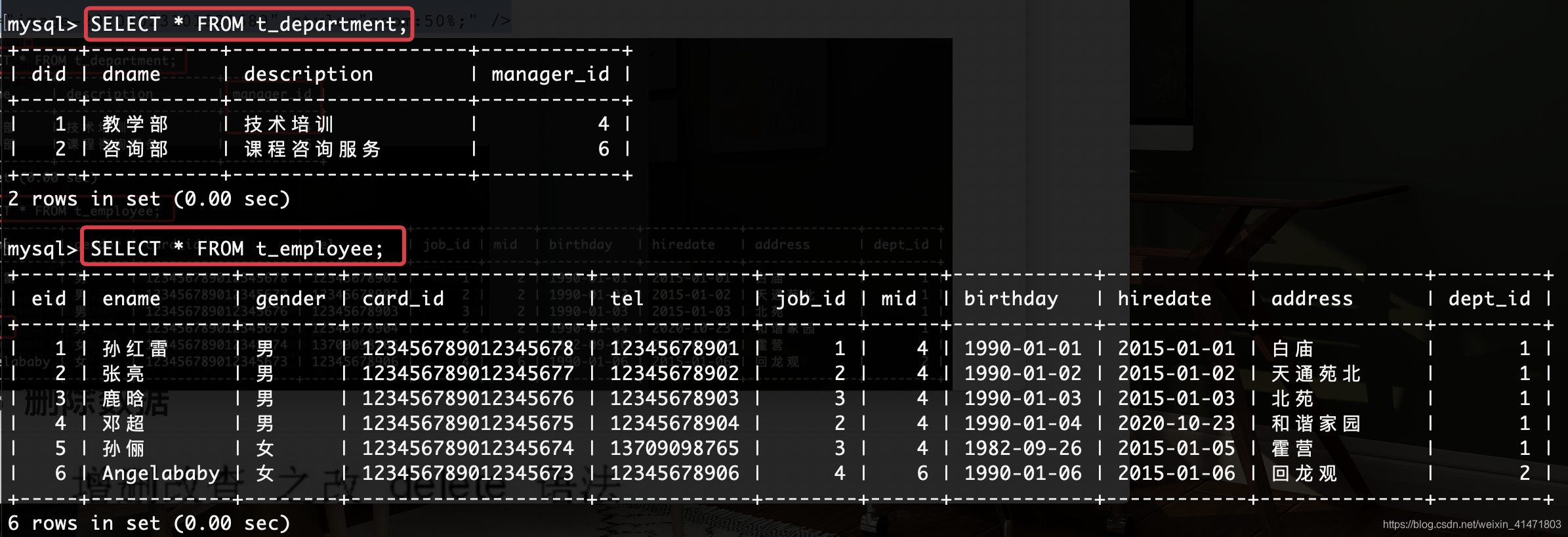
Task: Click card_id '123456789012345674'
Action: pos(468,448)
